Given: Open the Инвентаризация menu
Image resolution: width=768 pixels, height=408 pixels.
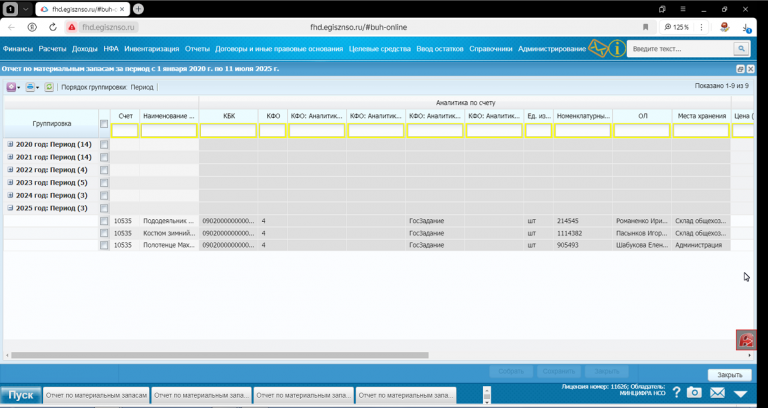Looking at the screenshot, I should tap(152, 49).
